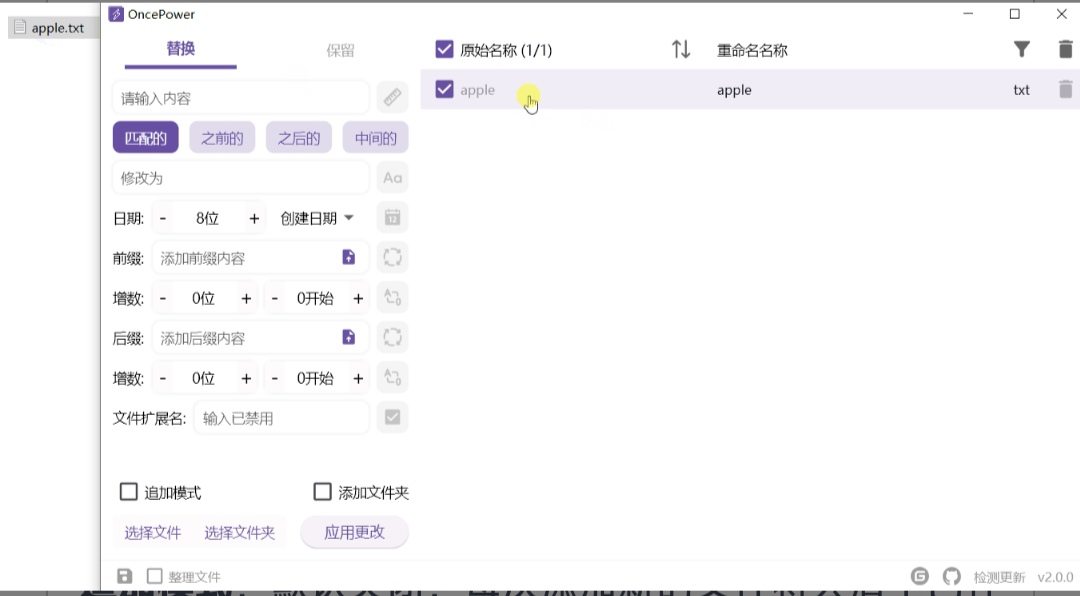Click the 选择文件 link
This screenshot has width=1080, height=596.
[152, 533]
